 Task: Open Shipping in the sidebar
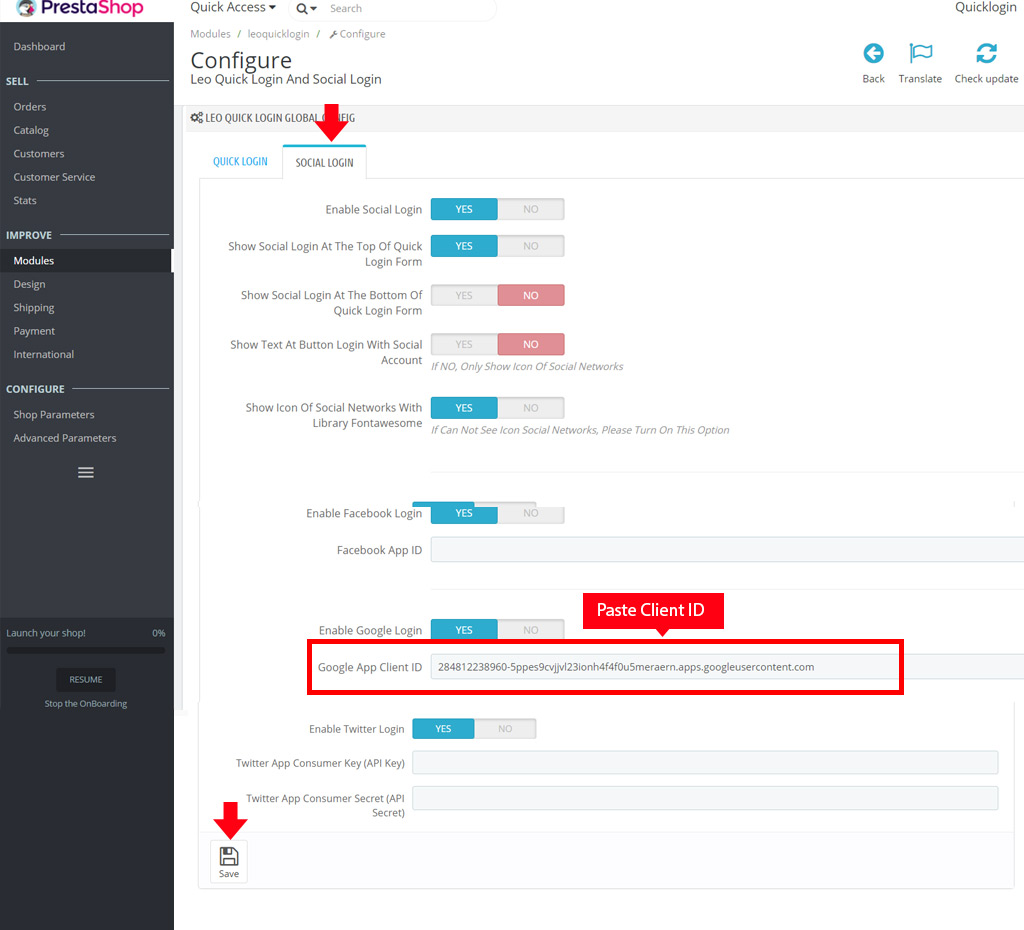click(33, 308)
